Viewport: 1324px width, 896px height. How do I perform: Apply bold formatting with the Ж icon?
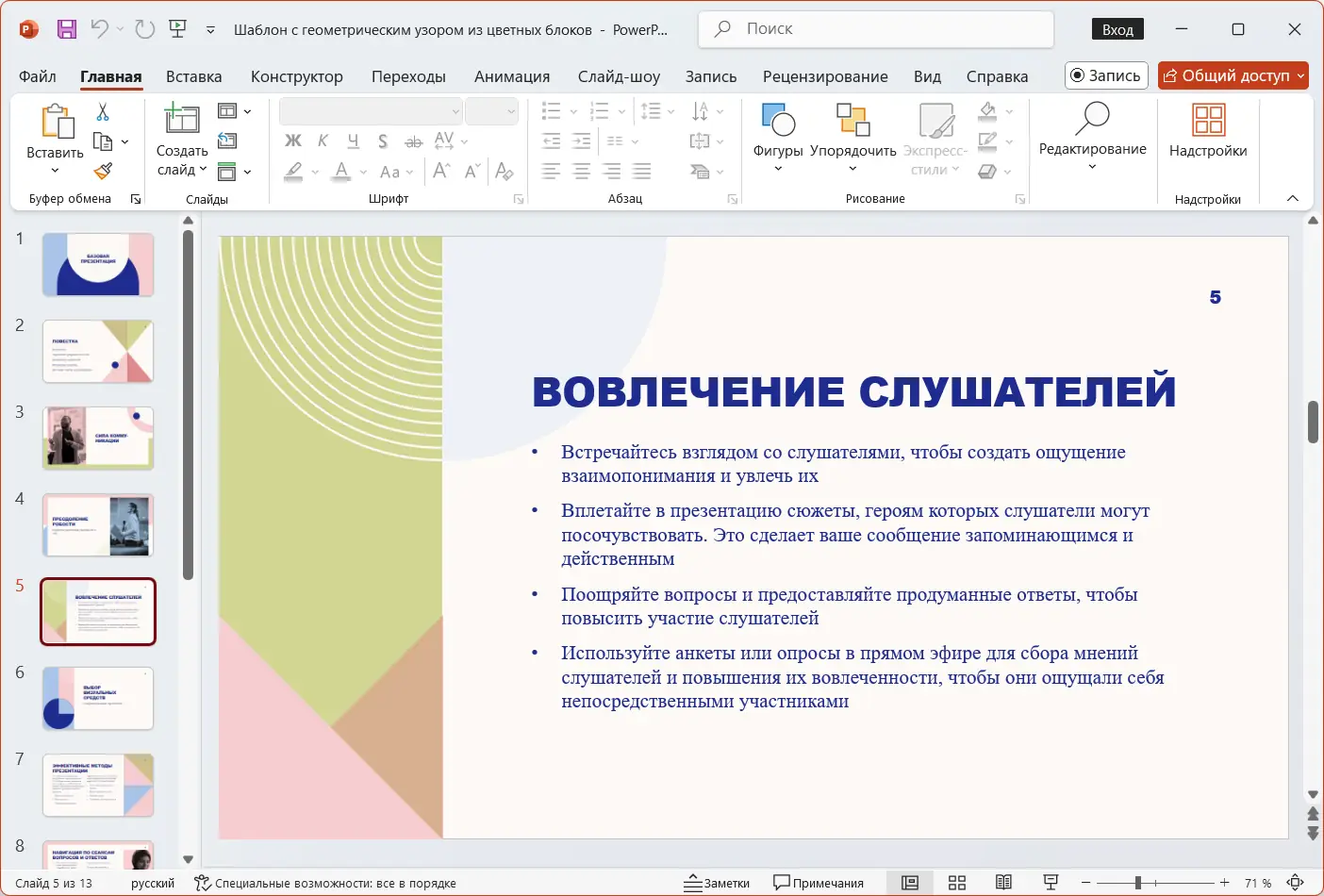point(293,141)
